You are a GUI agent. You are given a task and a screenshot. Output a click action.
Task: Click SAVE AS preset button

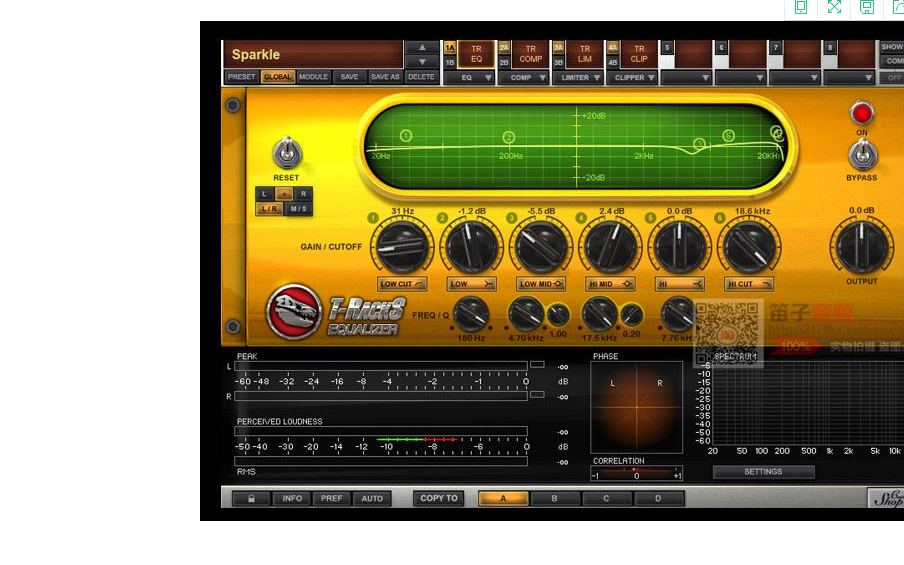(385, 77)
